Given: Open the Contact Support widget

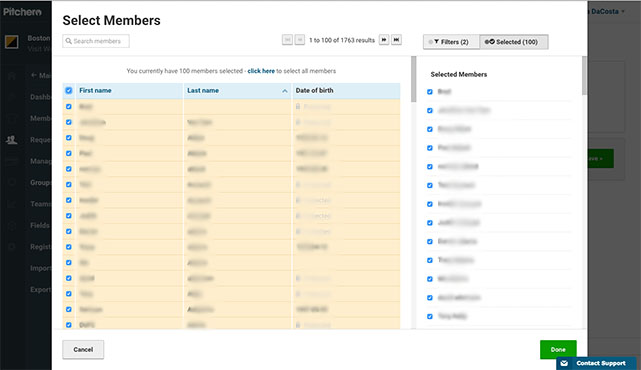Looking at the screenshot, I should tap(596, 363).
